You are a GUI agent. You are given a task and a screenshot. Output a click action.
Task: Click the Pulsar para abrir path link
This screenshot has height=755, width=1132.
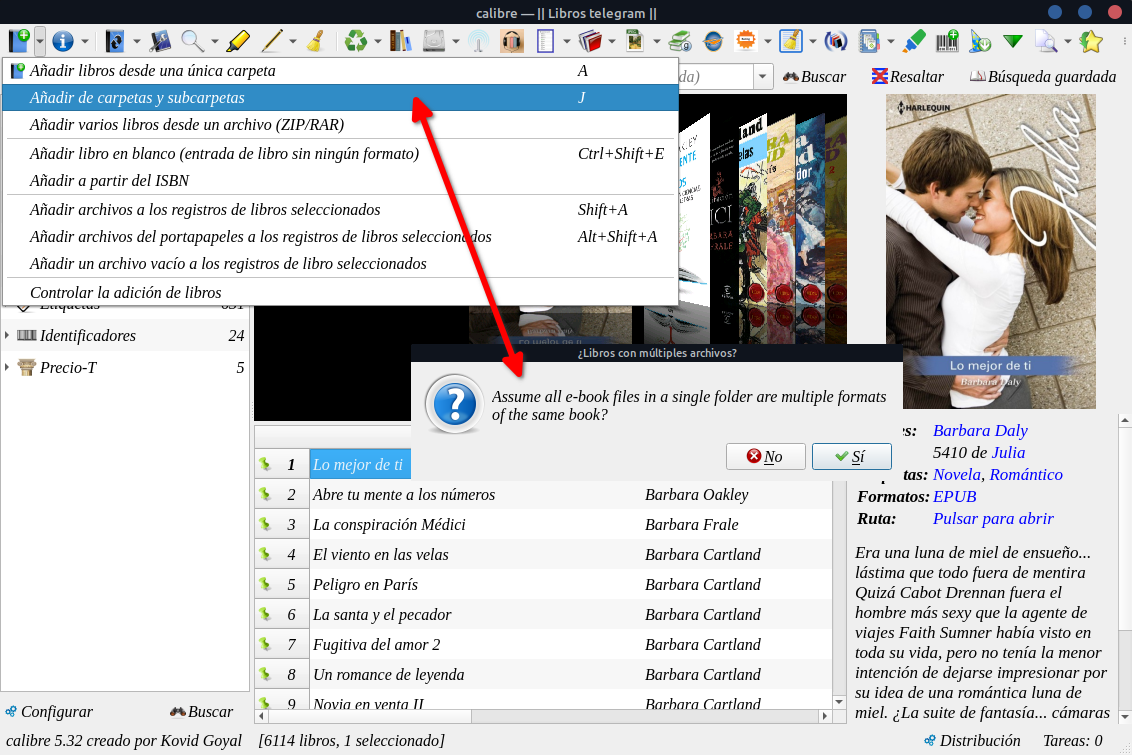993,519
